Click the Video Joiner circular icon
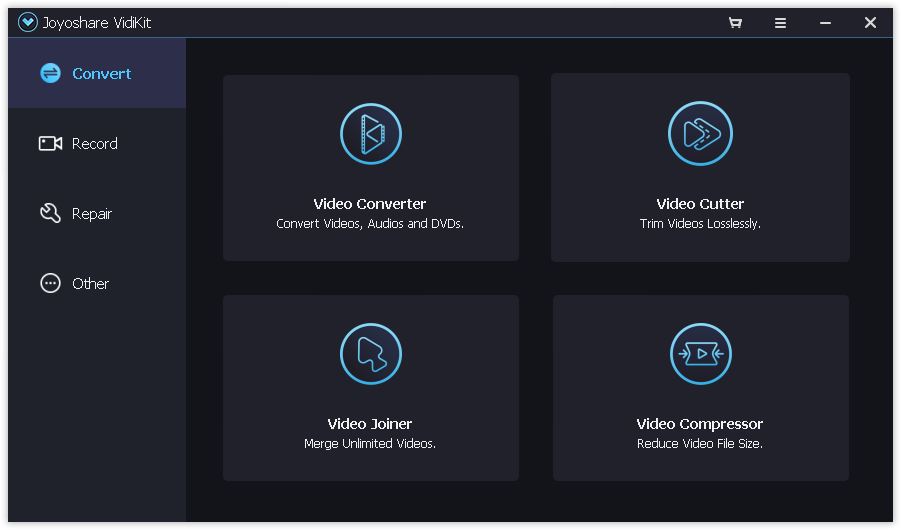This screenshot has width=901, height=530. (371, 354)
